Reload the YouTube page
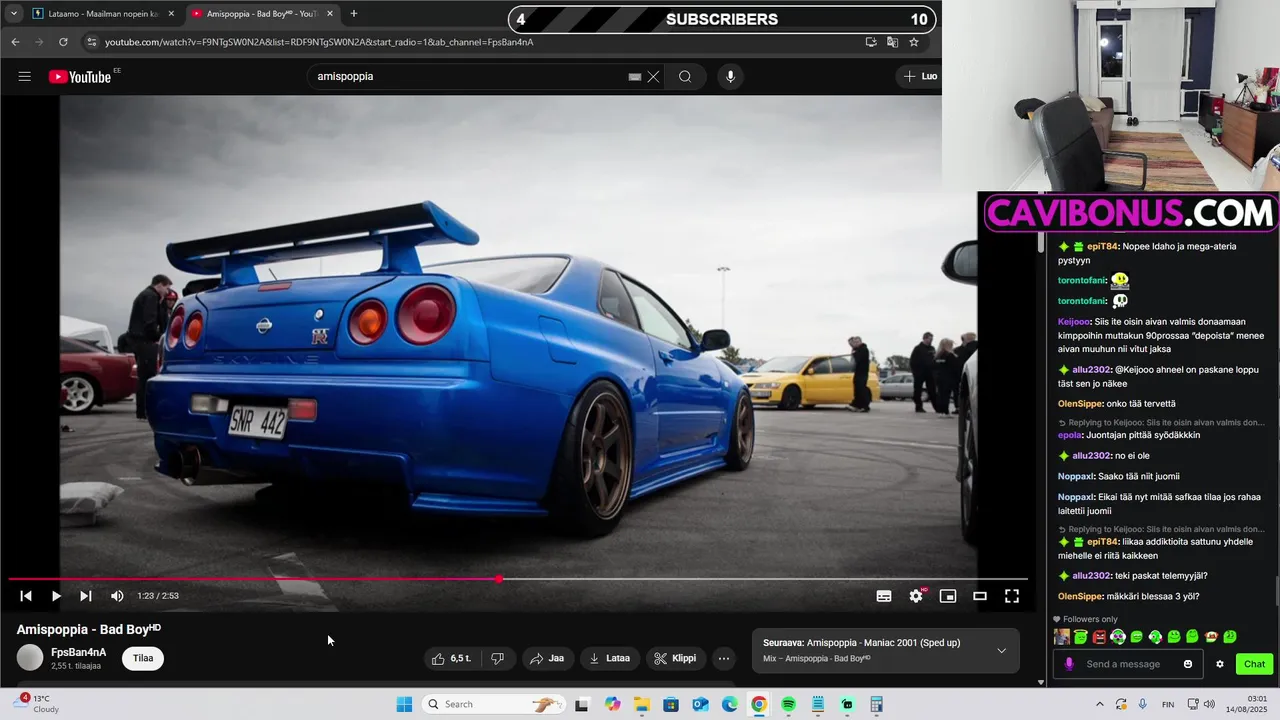Viewport: 1280px width, 720px height. pyautogui.click(x=63, y=42)
